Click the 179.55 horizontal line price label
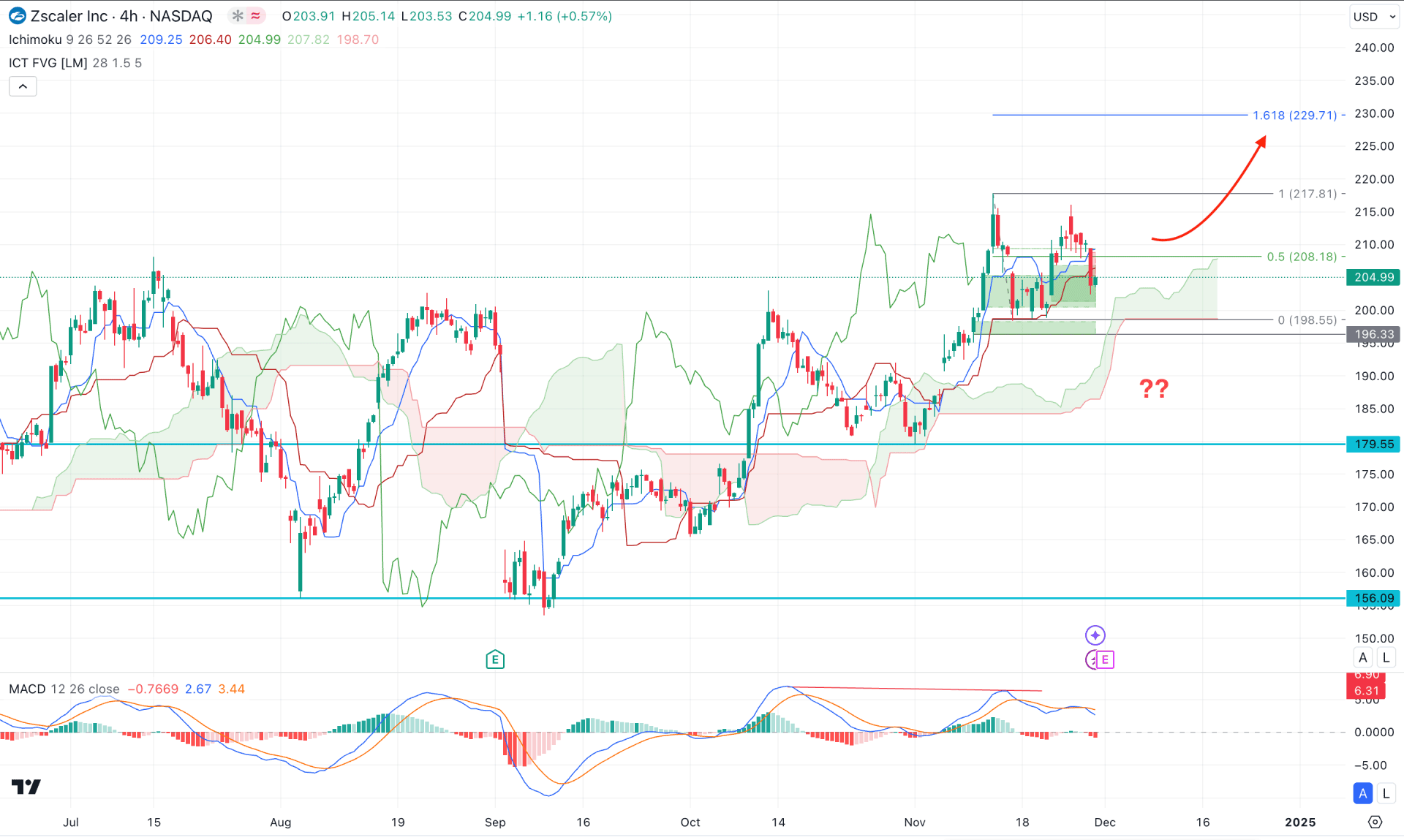Screen dimensions: 1404x840 tap(1373, 444)
